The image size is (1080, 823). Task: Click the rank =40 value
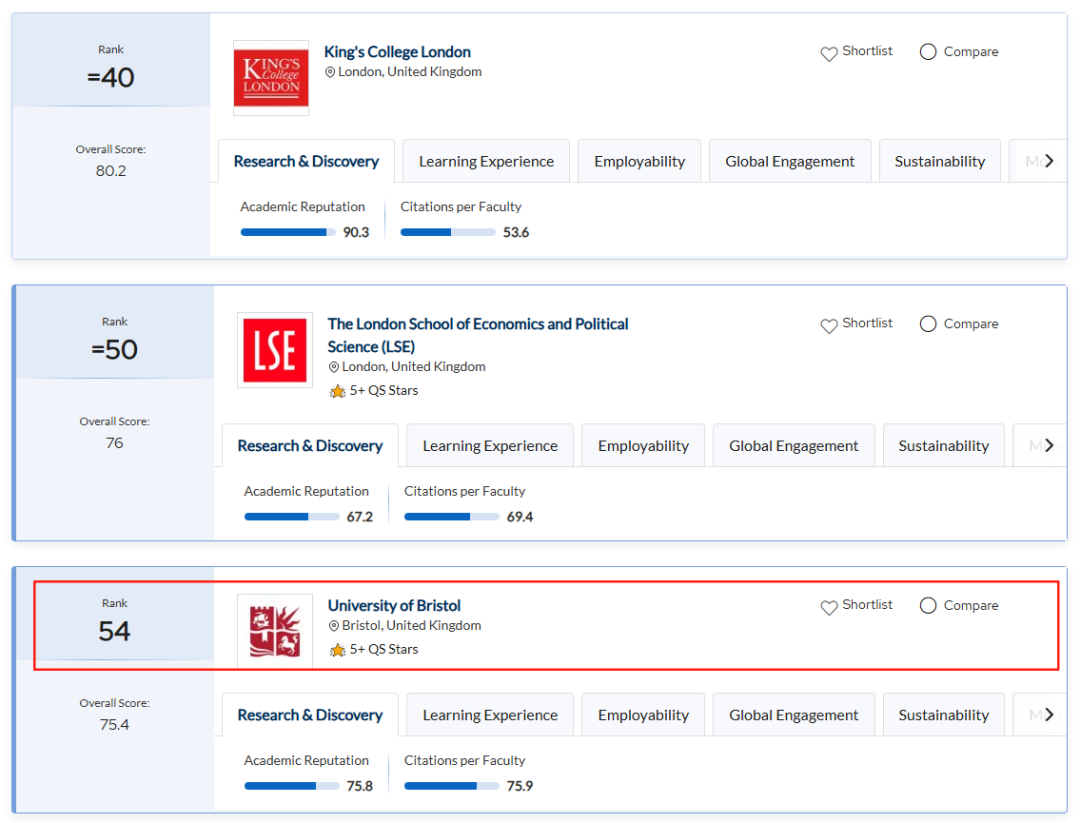click(x=111, y=78)
